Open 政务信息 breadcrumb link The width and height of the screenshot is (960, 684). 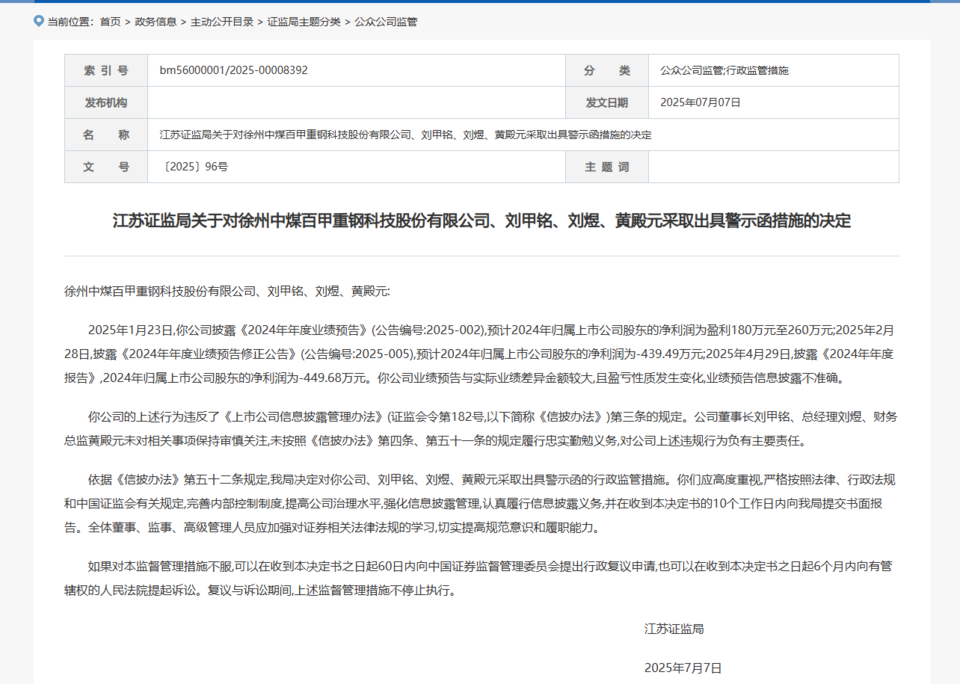click(156, 22)
